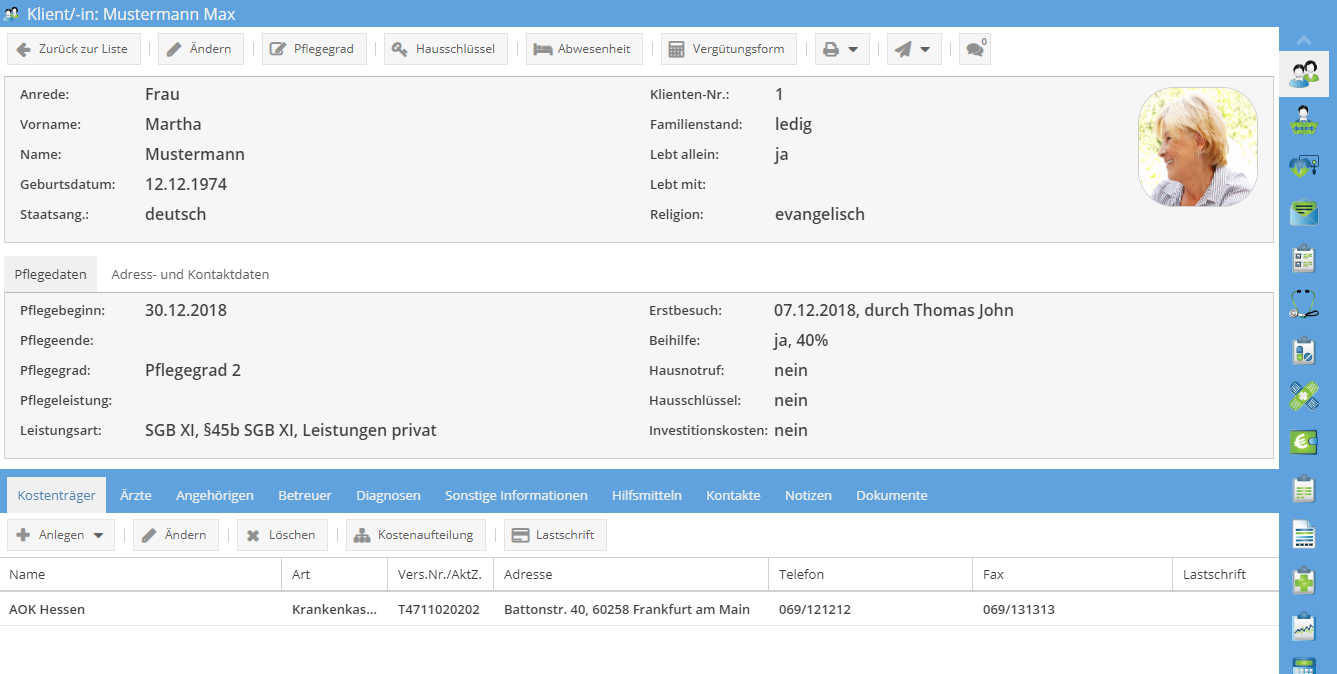Open the pills clipboard medication icon
This screenshot has height=674, width=1337.
(x=1304, y=351)
